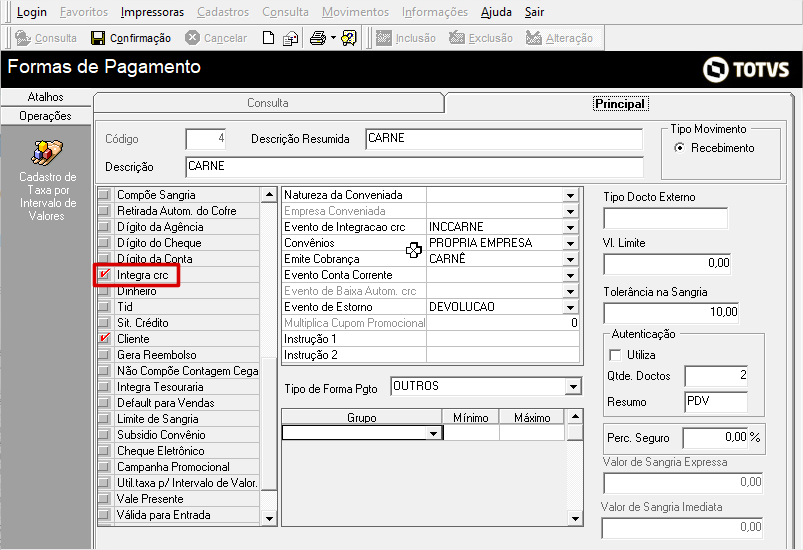The image size is (803, 550).
Task: Click the Sair menu item
Action: tap(534, 12)
